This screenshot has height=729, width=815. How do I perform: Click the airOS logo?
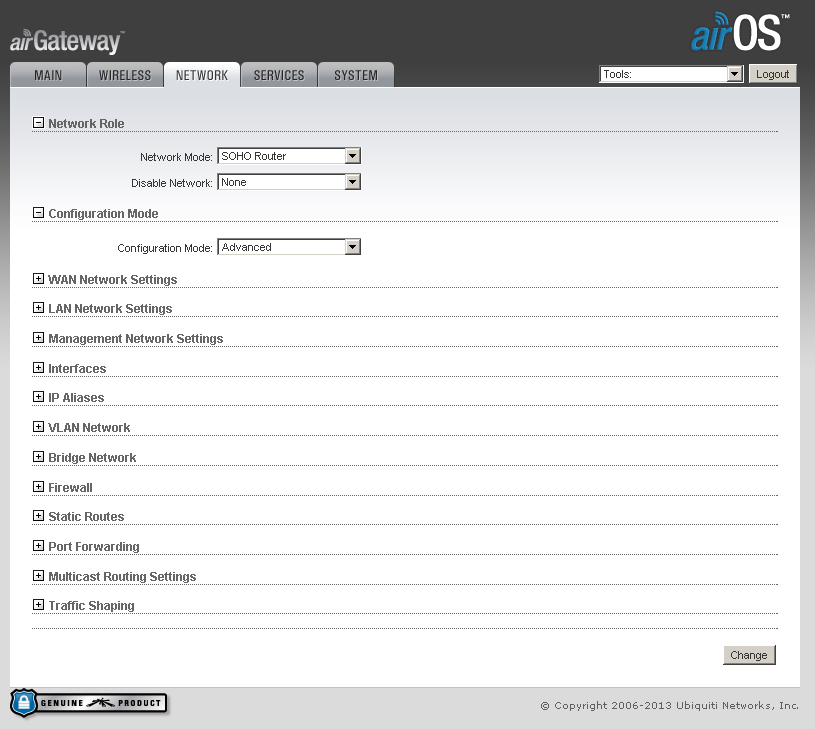pos(737,32)
